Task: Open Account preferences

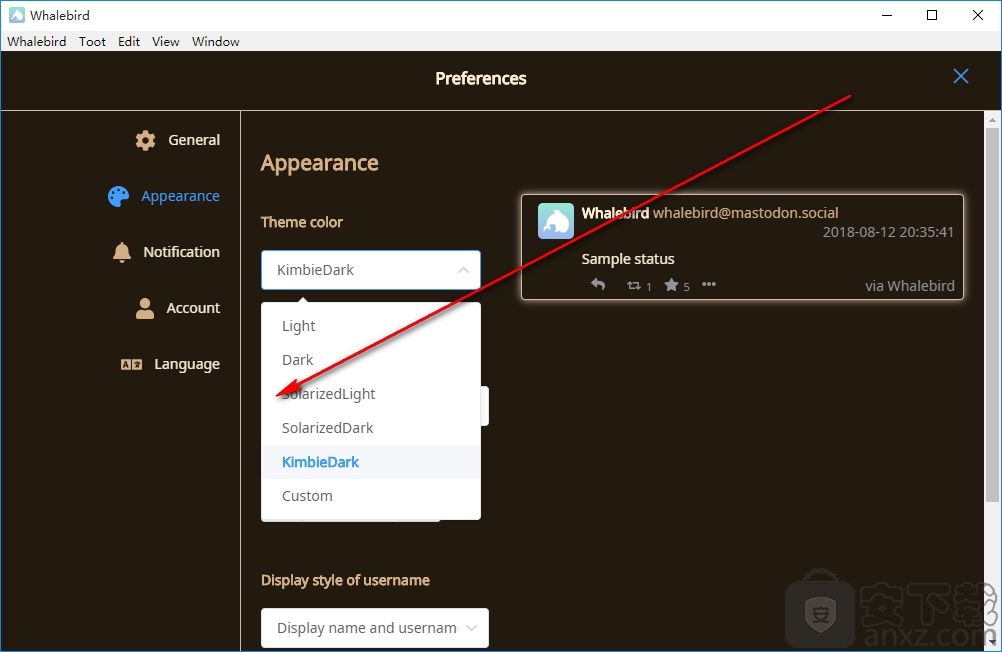Action: 178,308
